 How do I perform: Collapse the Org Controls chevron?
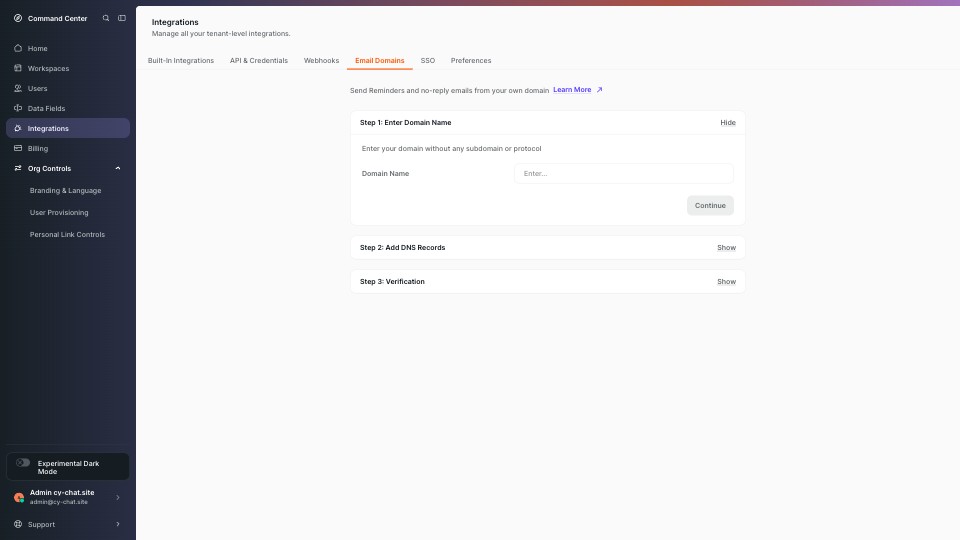pyautogui.click(x=118, y=168)
